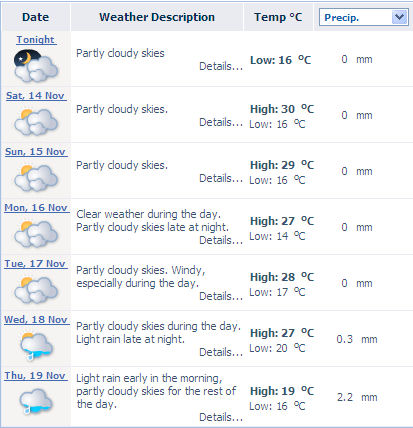Open the Mon, 16 Nov link
Screen dimensions: 413x428
tap(36, 208)
